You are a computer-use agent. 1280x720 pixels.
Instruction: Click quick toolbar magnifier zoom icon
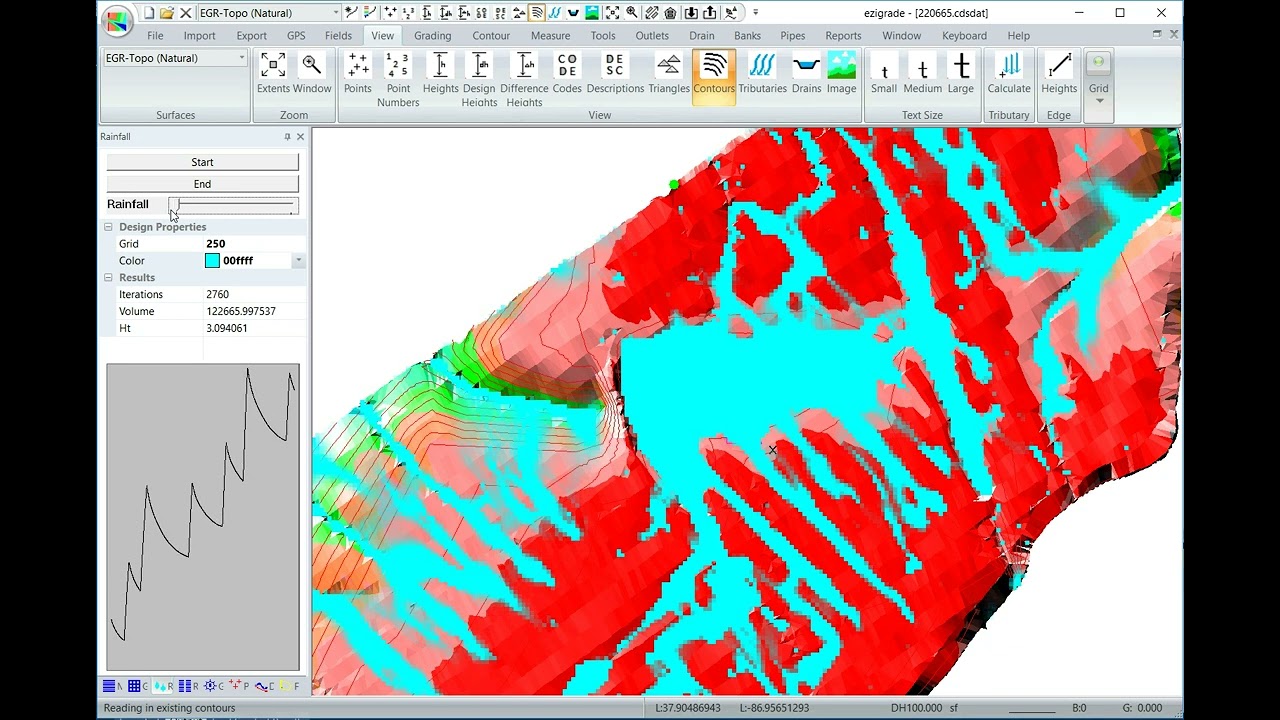pos(632,13)
